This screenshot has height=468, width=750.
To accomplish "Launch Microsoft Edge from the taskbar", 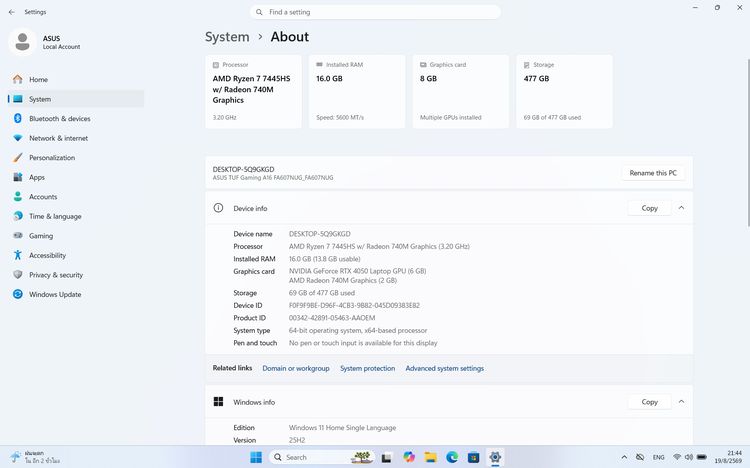I will click(452, 457).
